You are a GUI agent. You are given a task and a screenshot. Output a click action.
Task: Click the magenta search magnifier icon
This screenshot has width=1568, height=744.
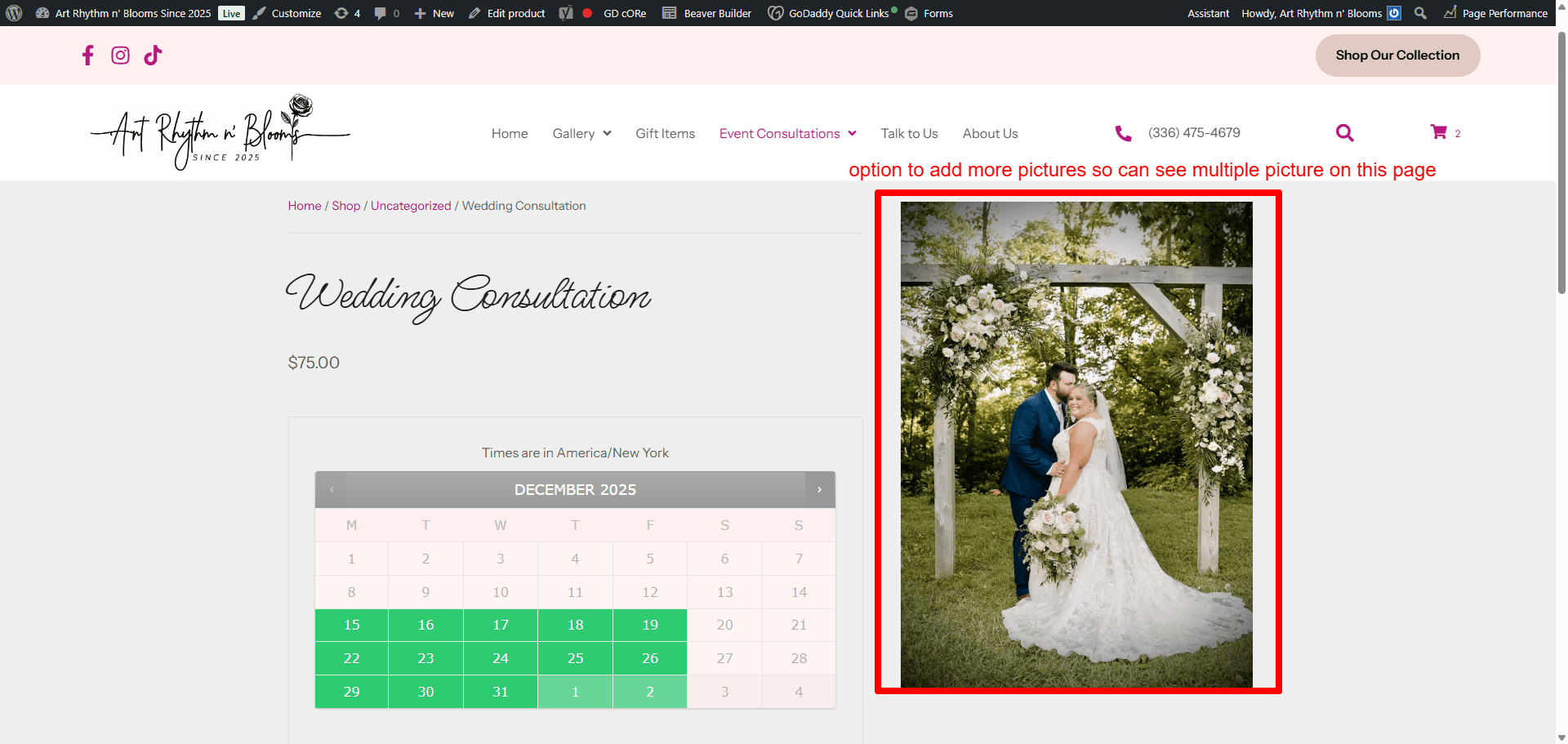1344,133
